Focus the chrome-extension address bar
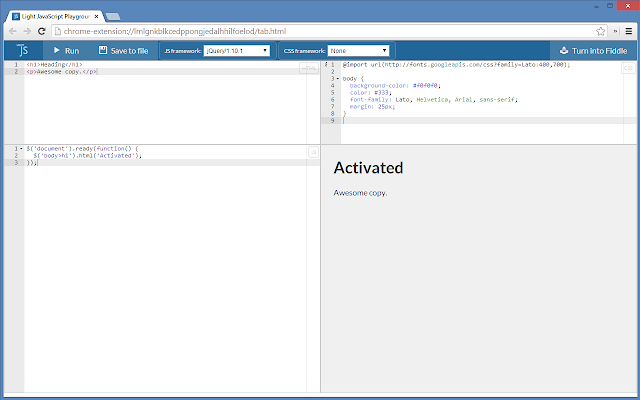640x400 pixels. coord(327,31)
